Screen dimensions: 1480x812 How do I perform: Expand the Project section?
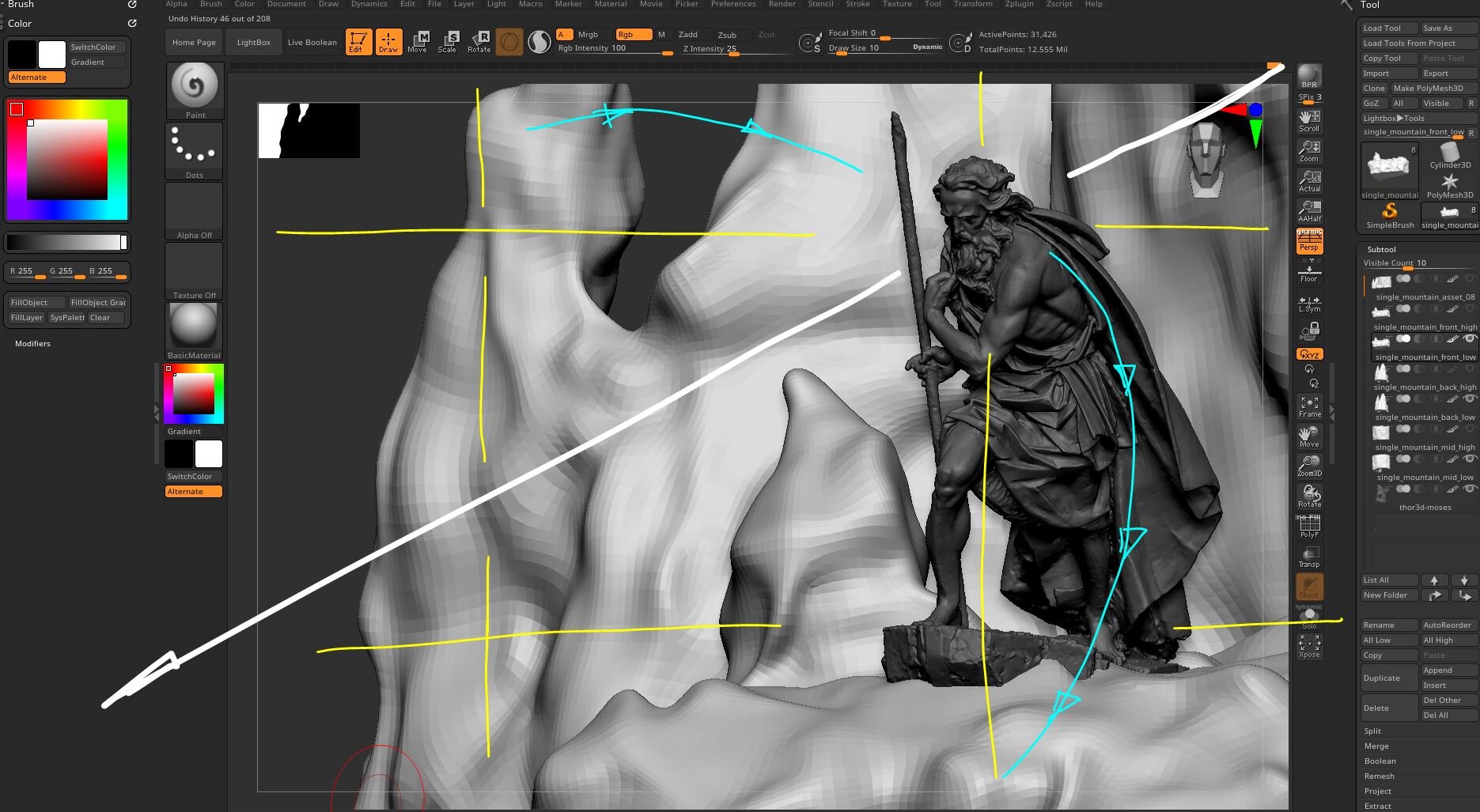point(1377,791)
